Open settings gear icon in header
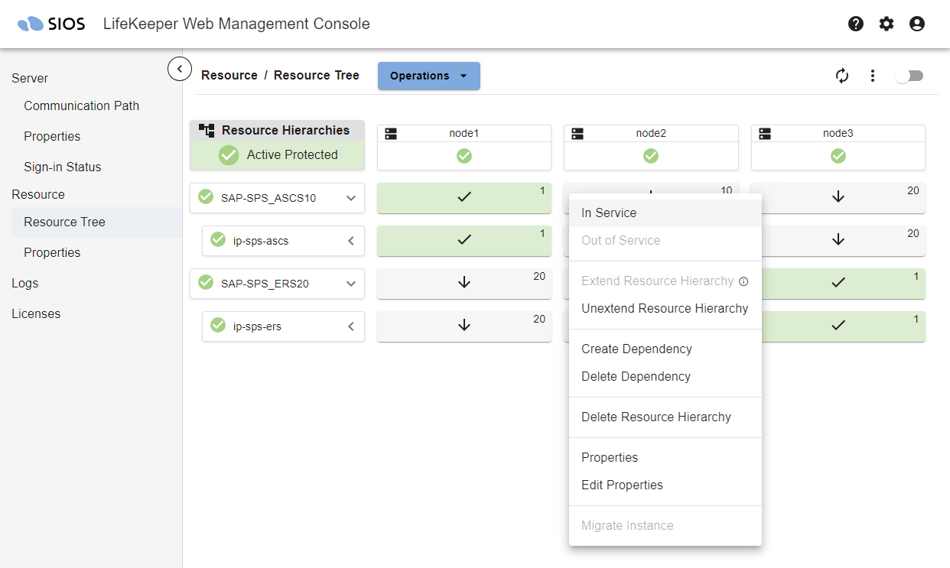Image resolution: width=950 pixels, height=568 pixels. [x=886, y=24]
